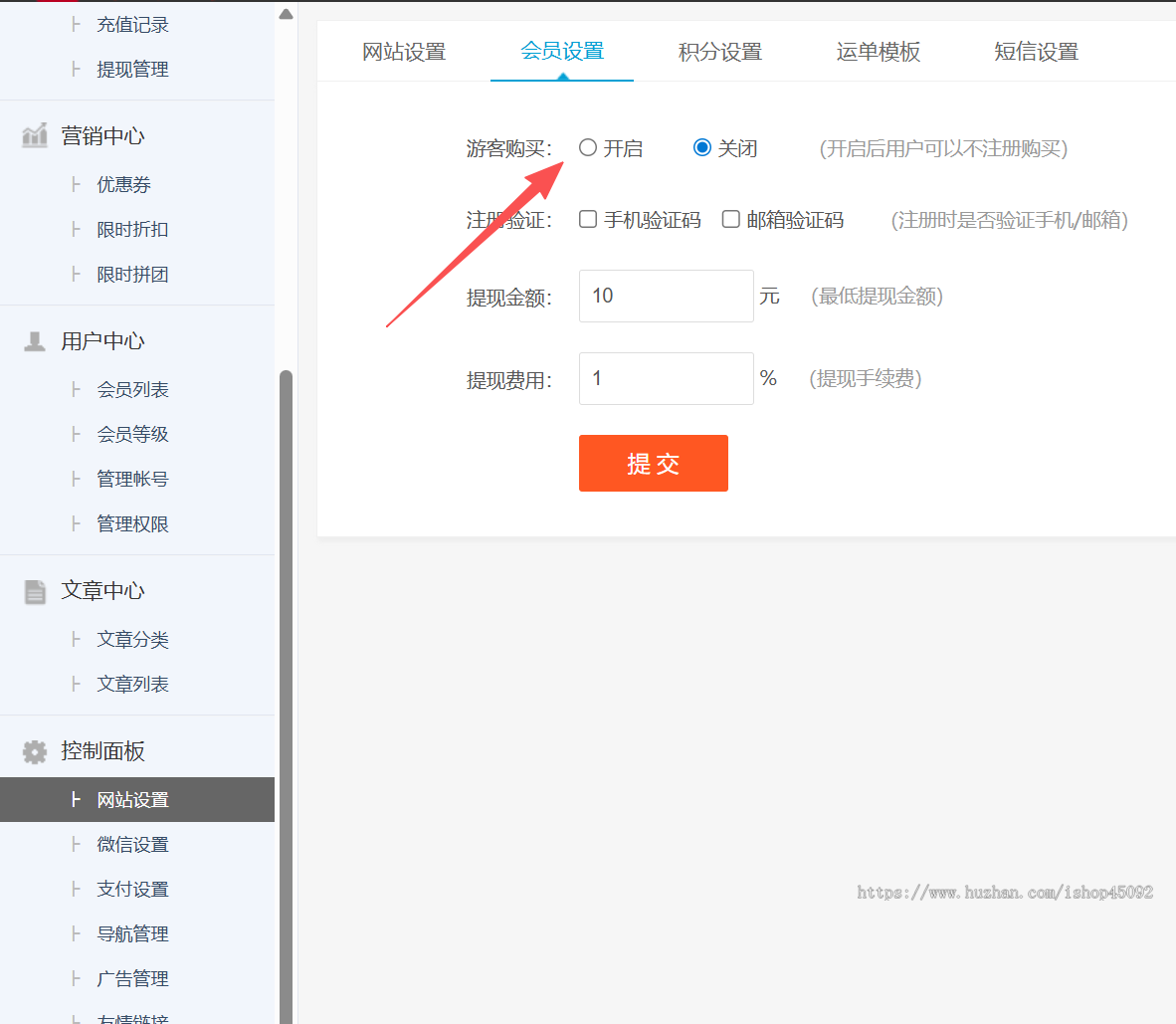This screenshot has height=1024, width=1176.
Task: Click the 提现金额 label text
Action: point(508,298)
